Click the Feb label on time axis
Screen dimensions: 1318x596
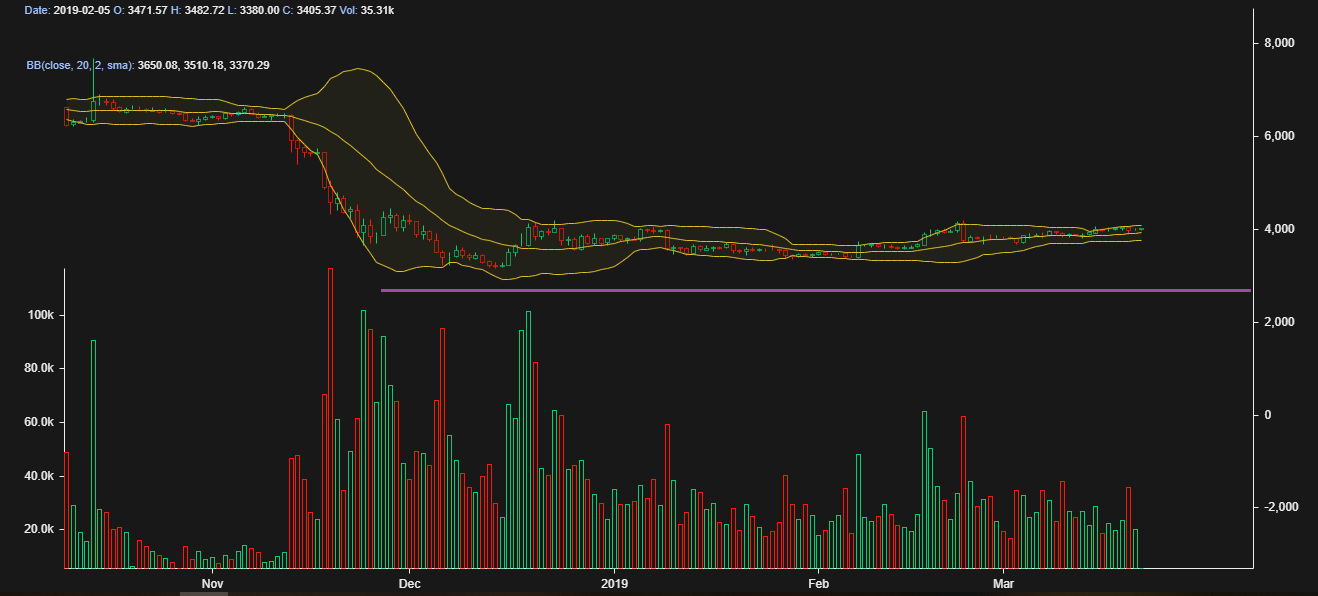coord(818,582)
